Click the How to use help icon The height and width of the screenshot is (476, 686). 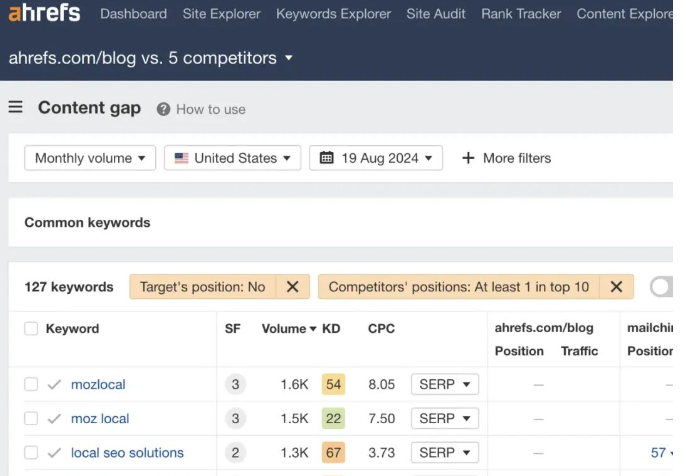tap(163, 109)
